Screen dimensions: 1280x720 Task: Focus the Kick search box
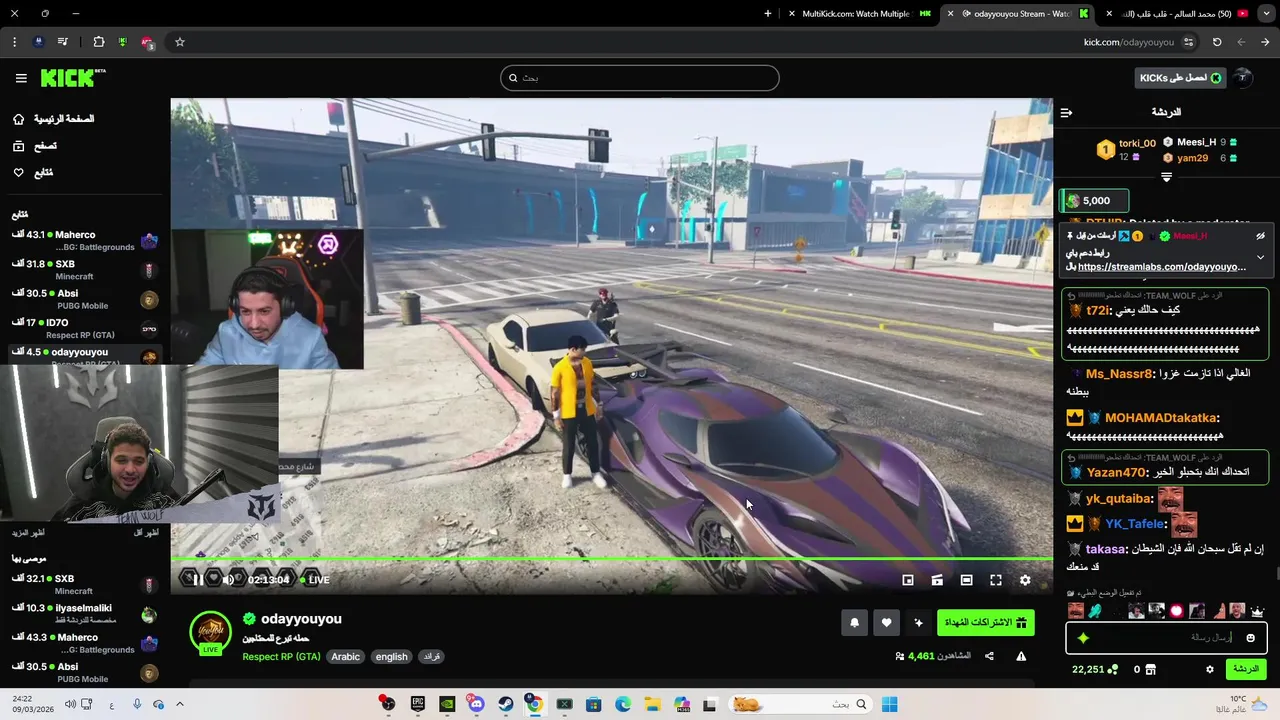(640, 78)
